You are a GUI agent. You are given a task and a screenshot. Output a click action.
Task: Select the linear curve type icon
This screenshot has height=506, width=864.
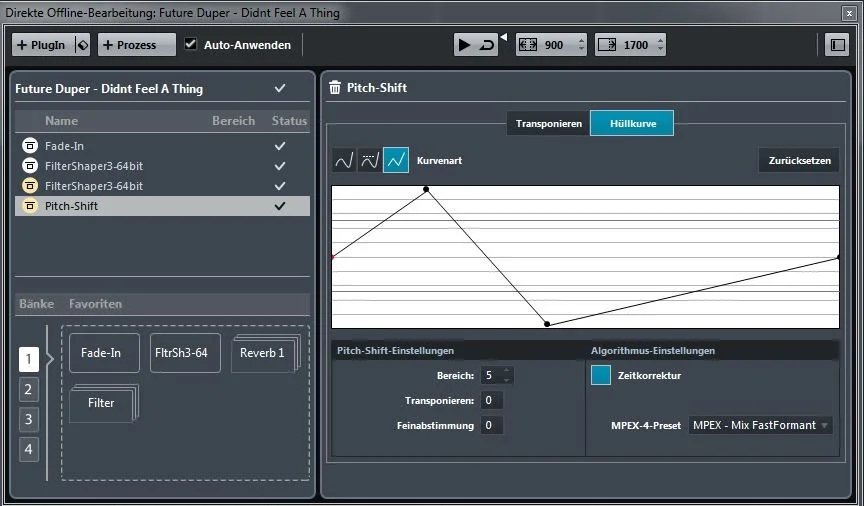(x=396, y=160)
